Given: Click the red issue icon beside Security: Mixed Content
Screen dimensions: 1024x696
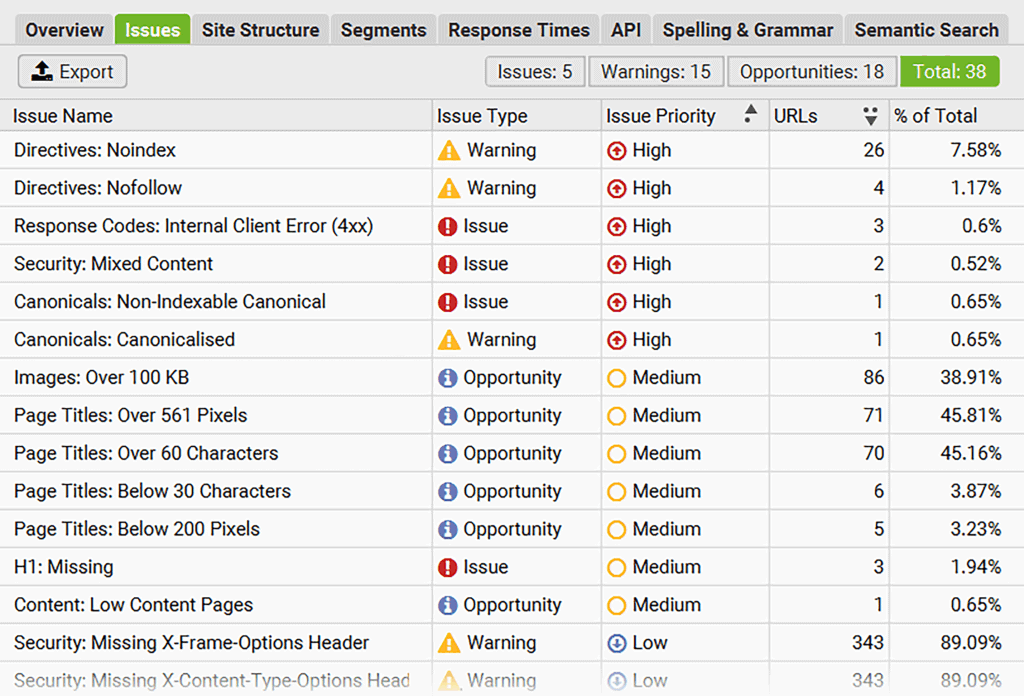Looking at the screenshot, I should (x=448, y=265).
